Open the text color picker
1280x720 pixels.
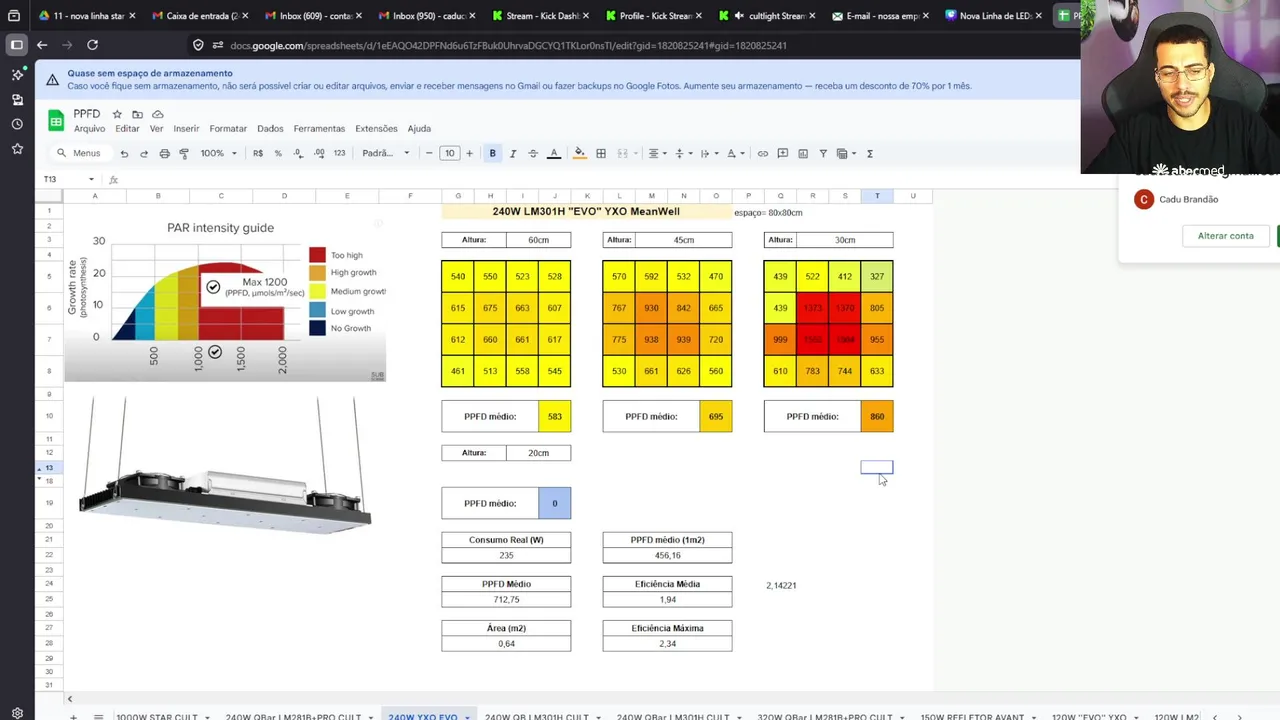(554, 153)
